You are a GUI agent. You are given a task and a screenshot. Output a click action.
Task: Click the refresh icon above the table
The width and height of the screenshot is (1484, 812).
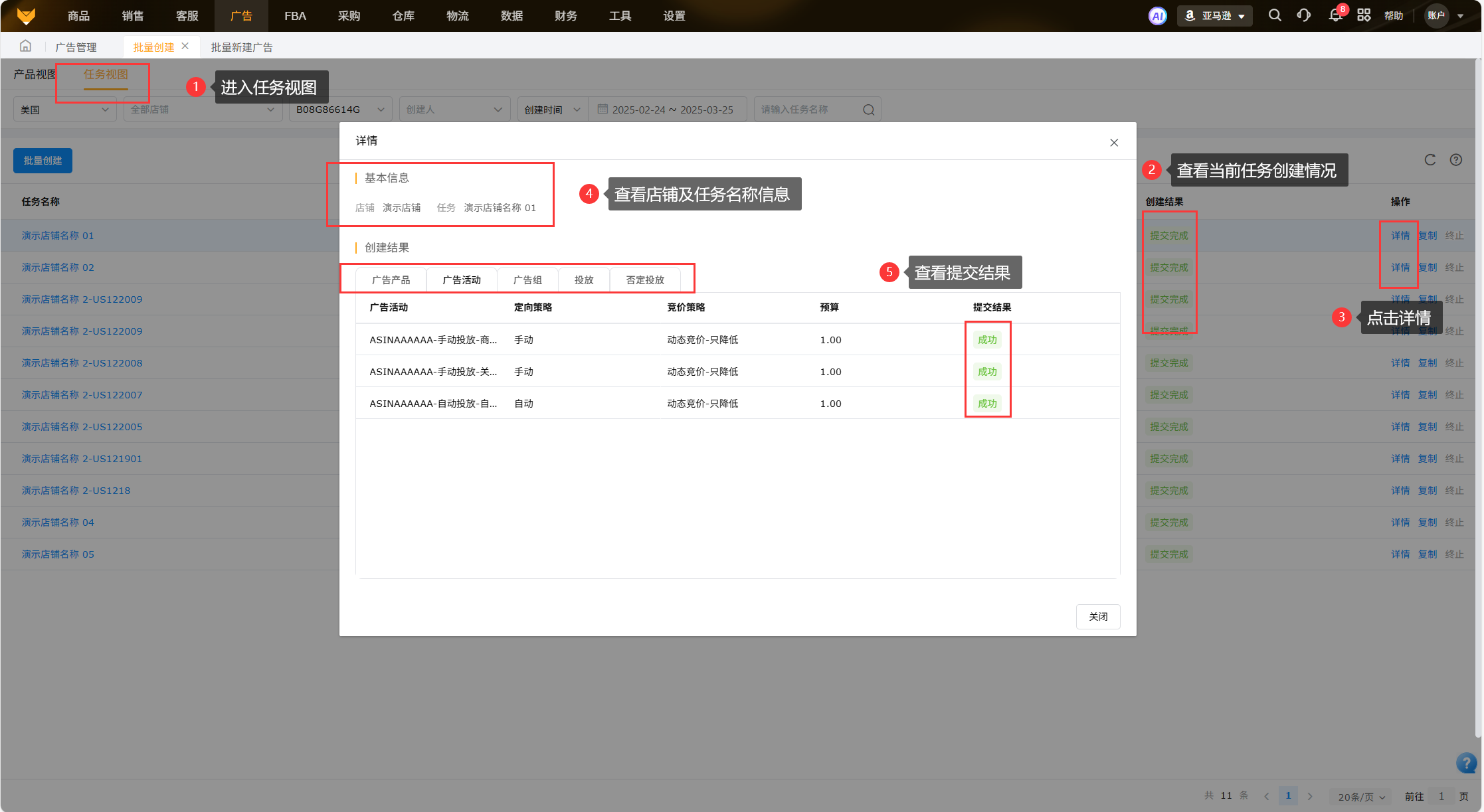pos(1430,160)
